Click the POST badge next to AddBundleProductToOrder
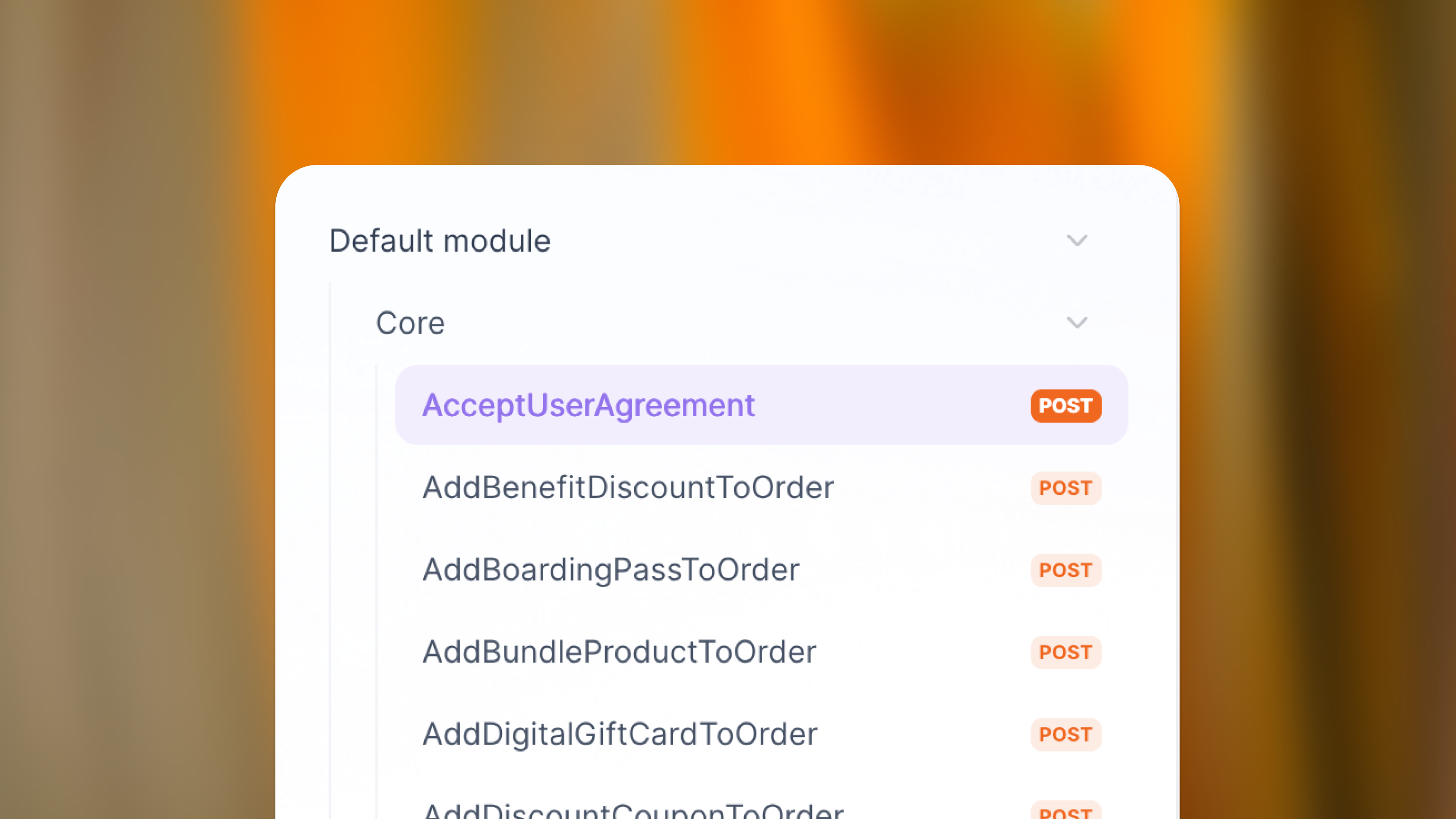Image resolution: width=1456 pixels, height=819 pixels. (1065, 652)
